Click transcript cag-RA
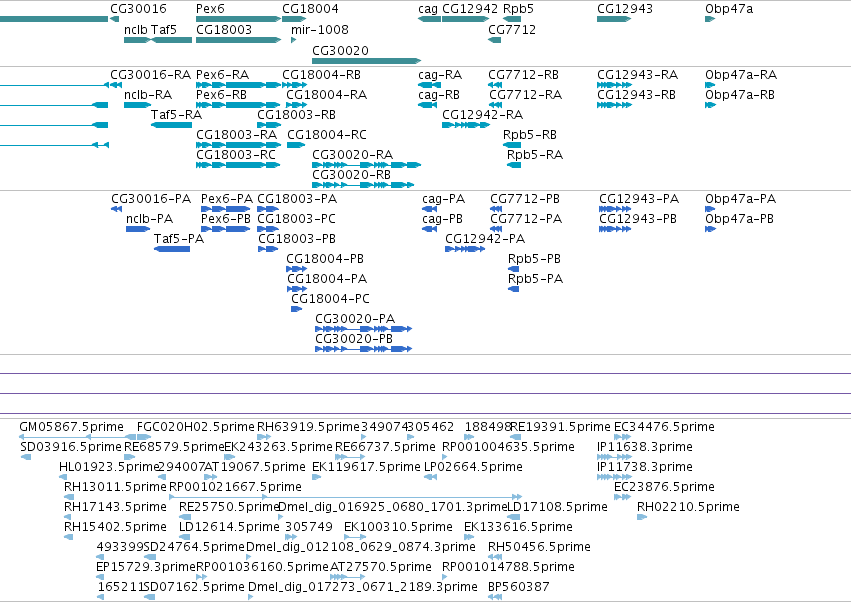Viewport: 851px width, 602px height. pos(429,85)
